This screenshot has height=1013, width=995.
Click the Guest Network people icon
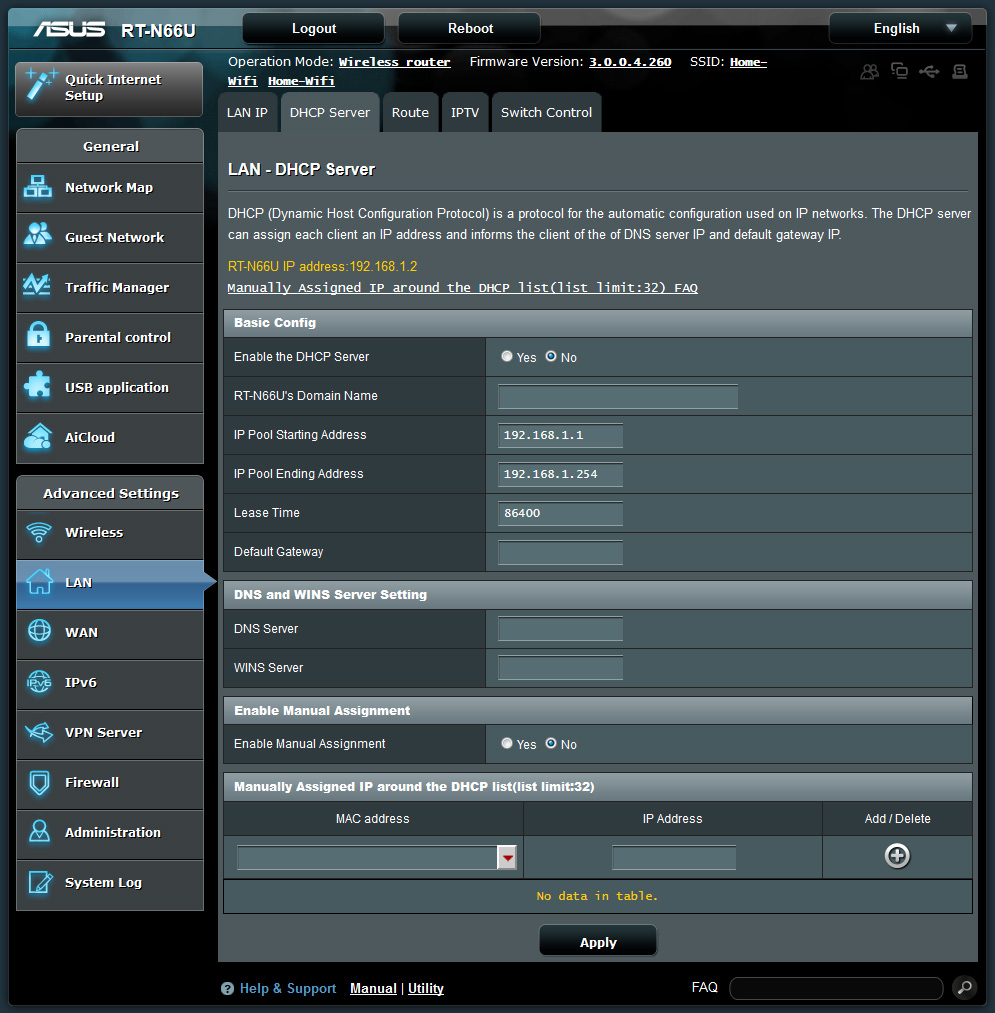tap(37, 235)
